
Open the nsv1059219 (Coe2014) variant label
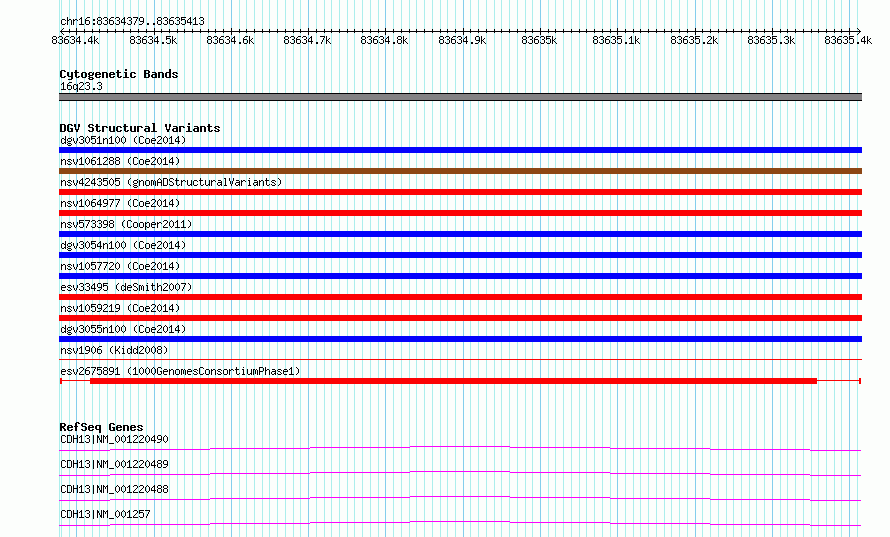click(x=120, y=308)
